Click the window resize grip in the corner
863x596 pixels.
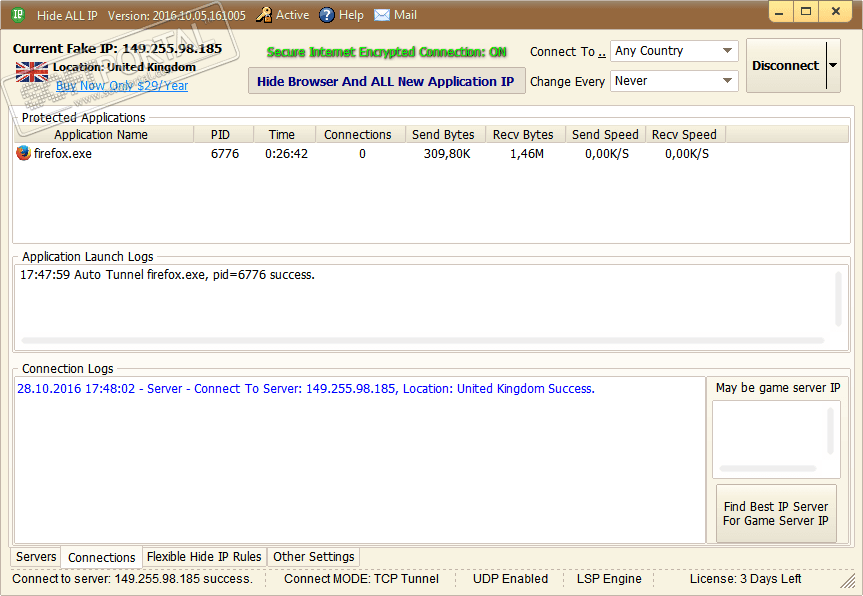848,580
